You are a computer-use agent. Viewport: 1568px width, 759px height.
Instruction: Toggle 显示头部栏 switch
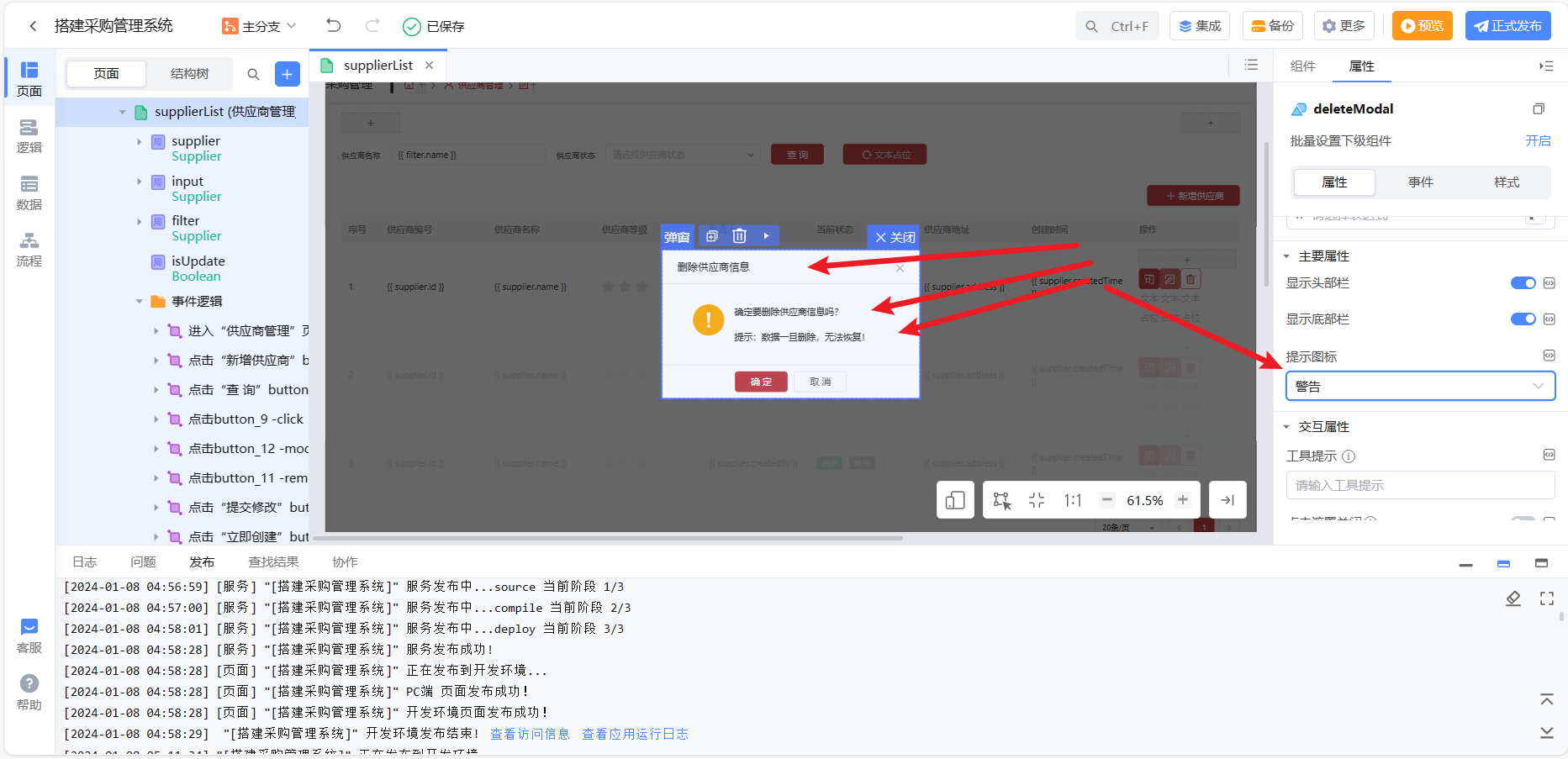click(x=1523, y=283)
